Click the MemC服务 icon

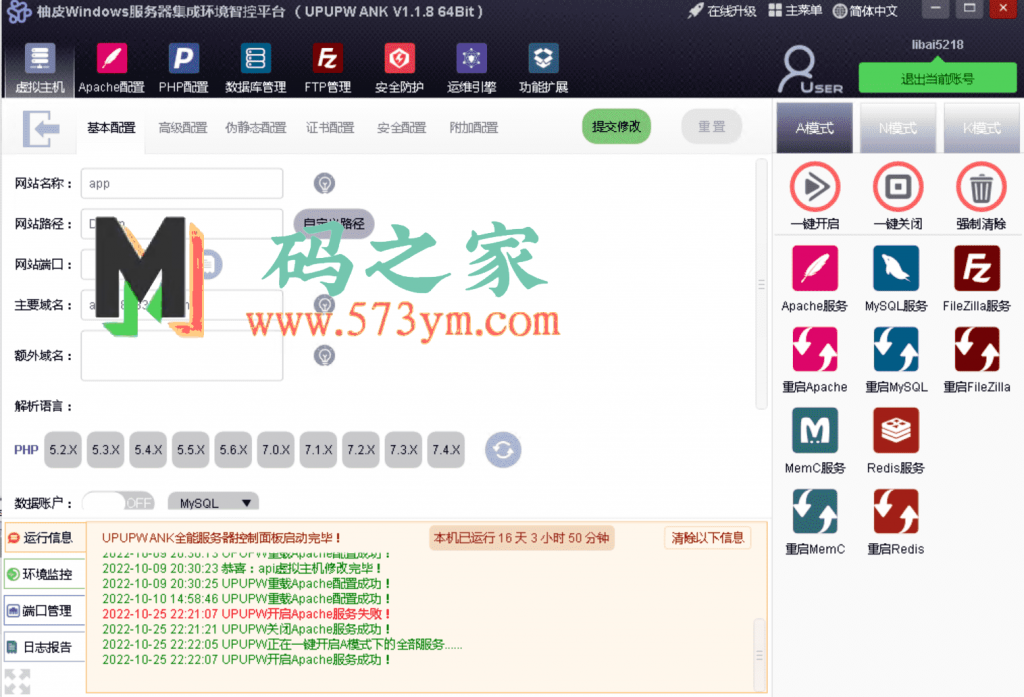(814, 430)
